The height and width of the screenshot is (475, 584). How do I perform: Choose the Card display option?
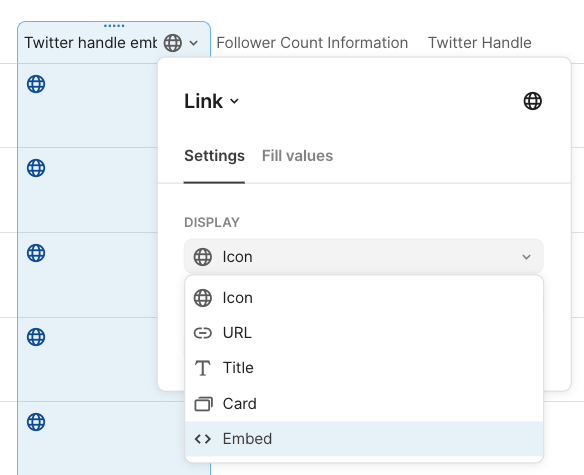point(364,404)
